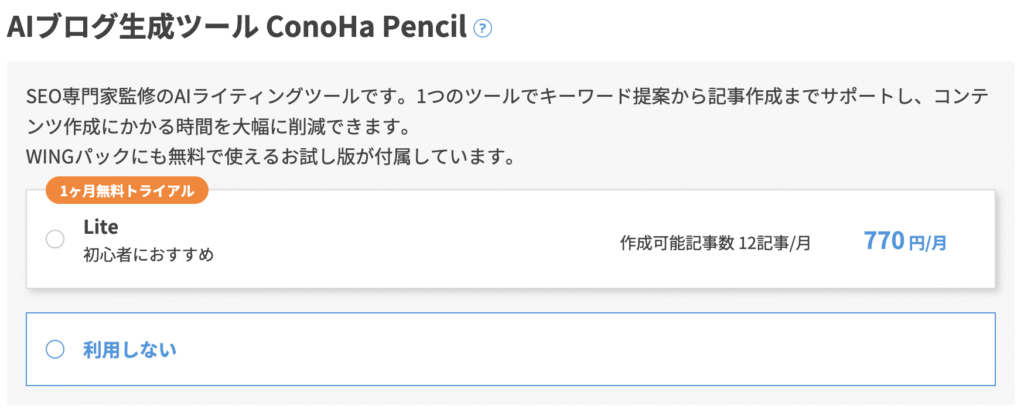
Task: Click the large blue 770 number
Action: (x=883, y=241)
